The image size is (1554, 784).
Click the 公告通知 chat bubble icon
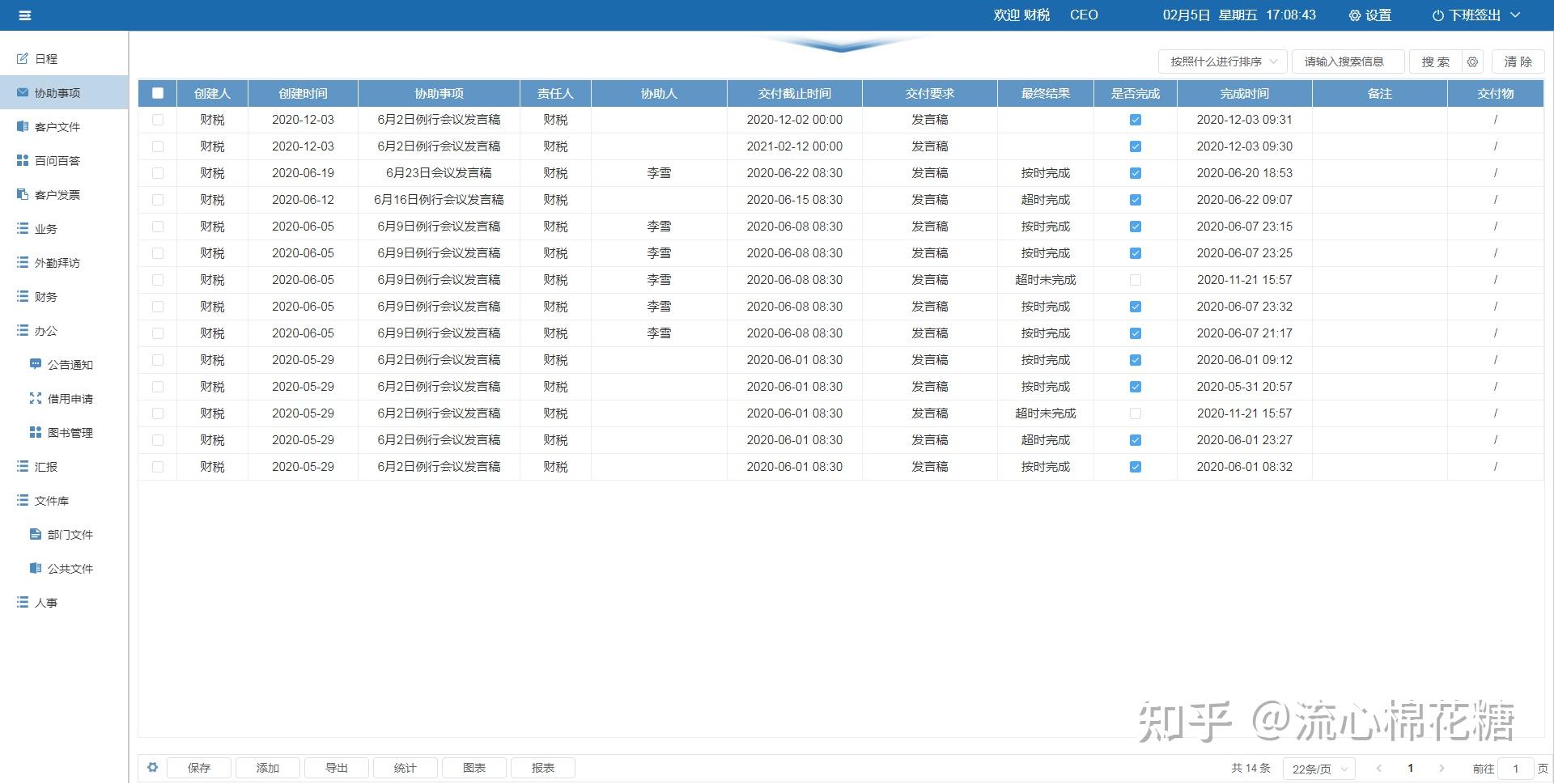click(36, 364)
